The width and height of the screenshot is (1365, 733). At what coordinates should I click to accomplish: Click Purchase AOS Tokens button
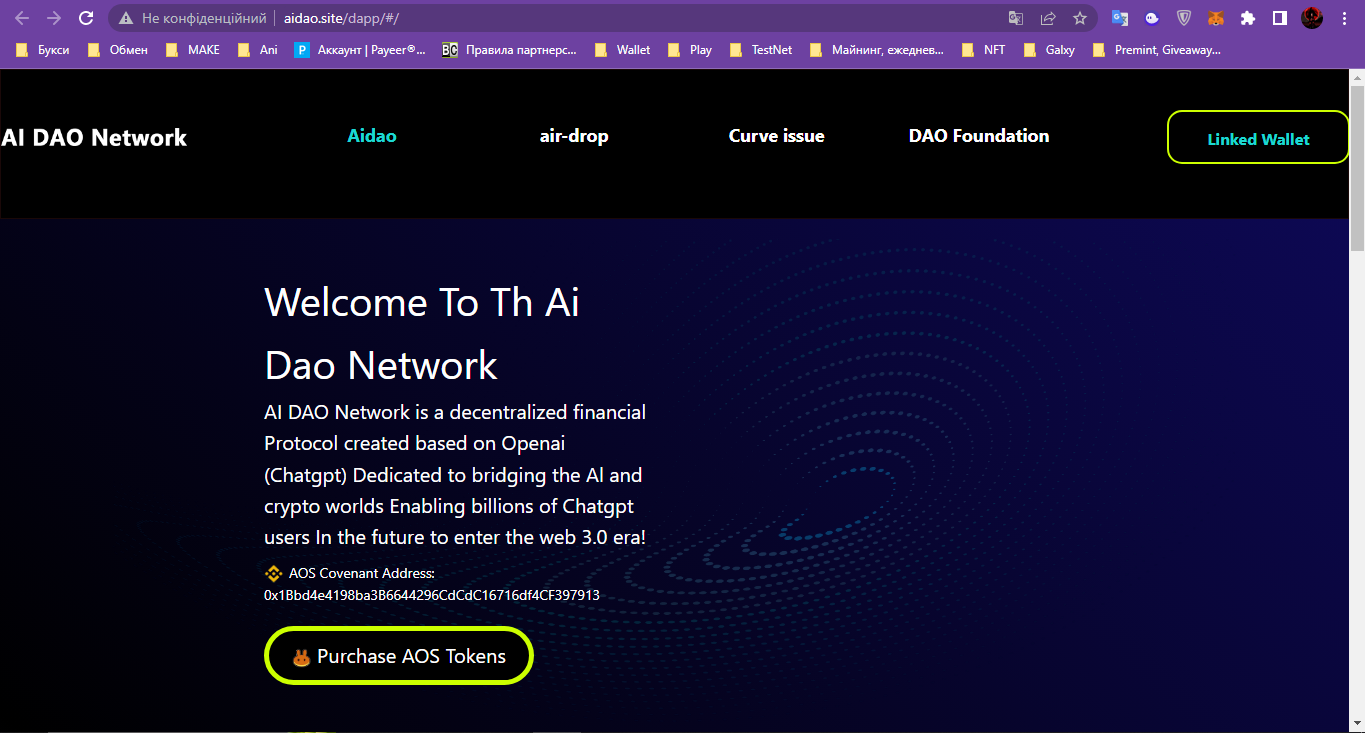click(x=399, y=656)
